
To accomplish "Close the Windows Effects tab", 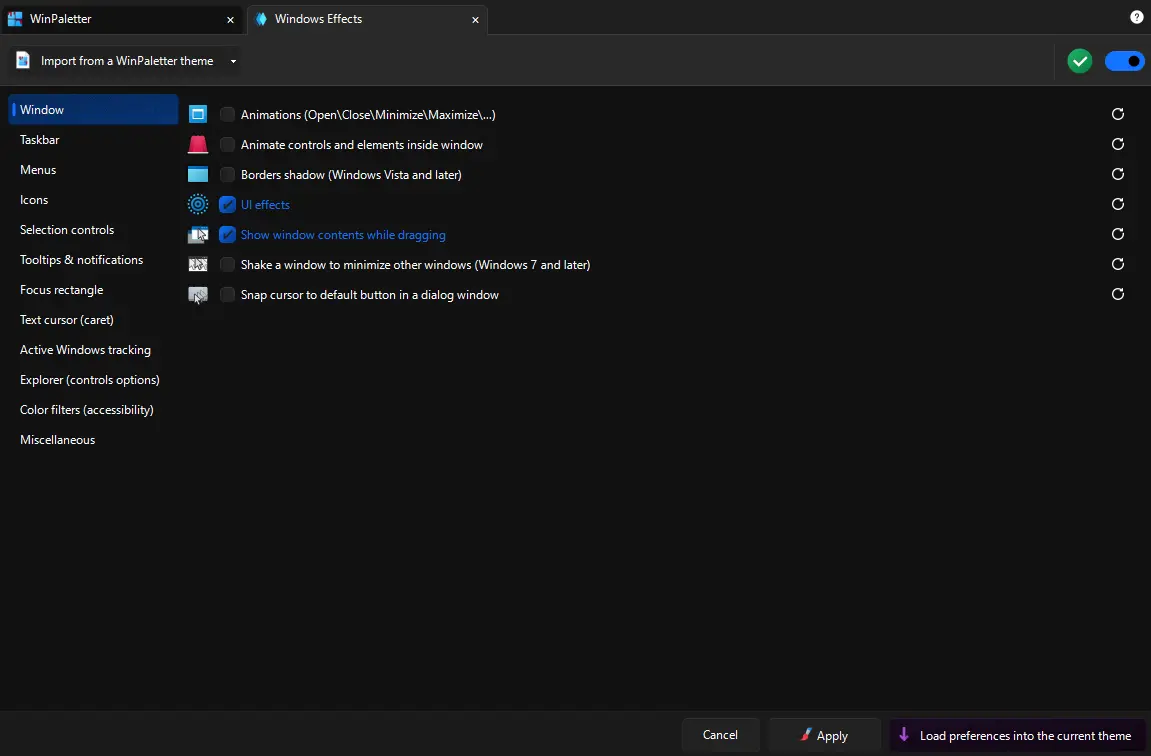I will [x=475, y=20].
